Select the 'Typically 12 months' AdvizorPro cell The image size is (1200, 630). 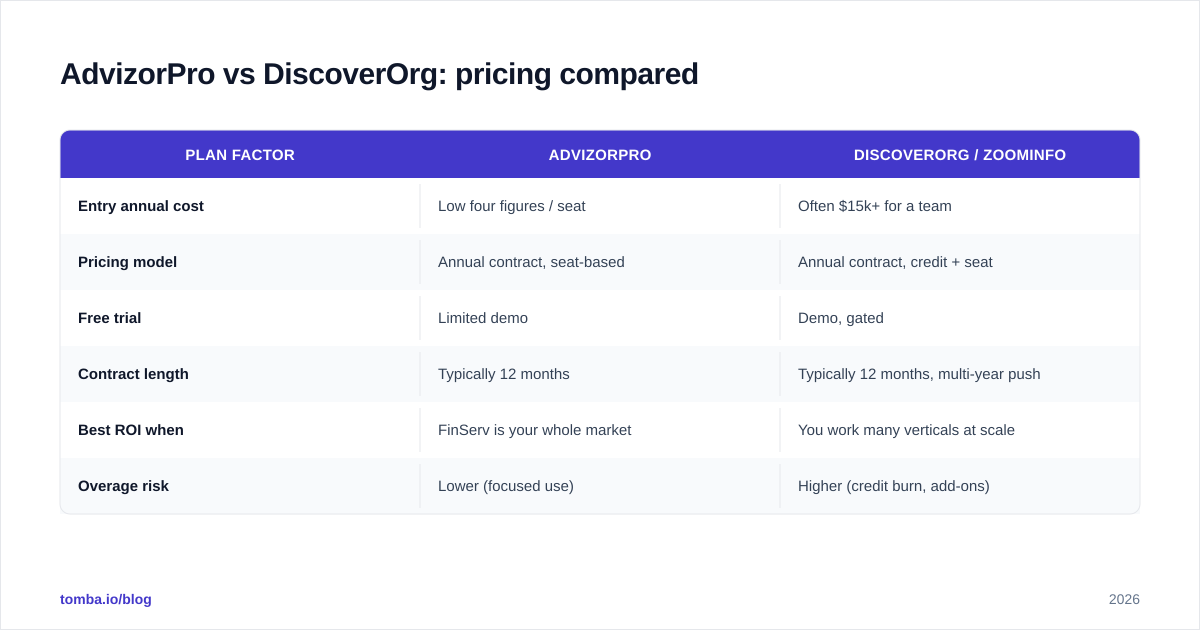600,374
